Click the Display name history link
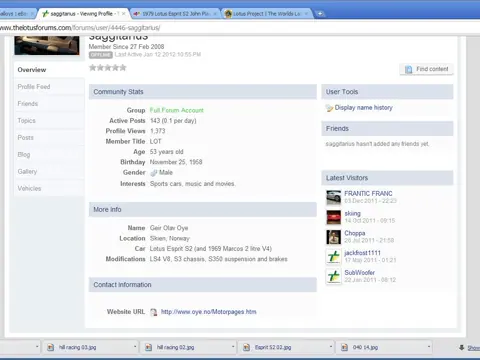The image size is (480, 360). [363, 108]
